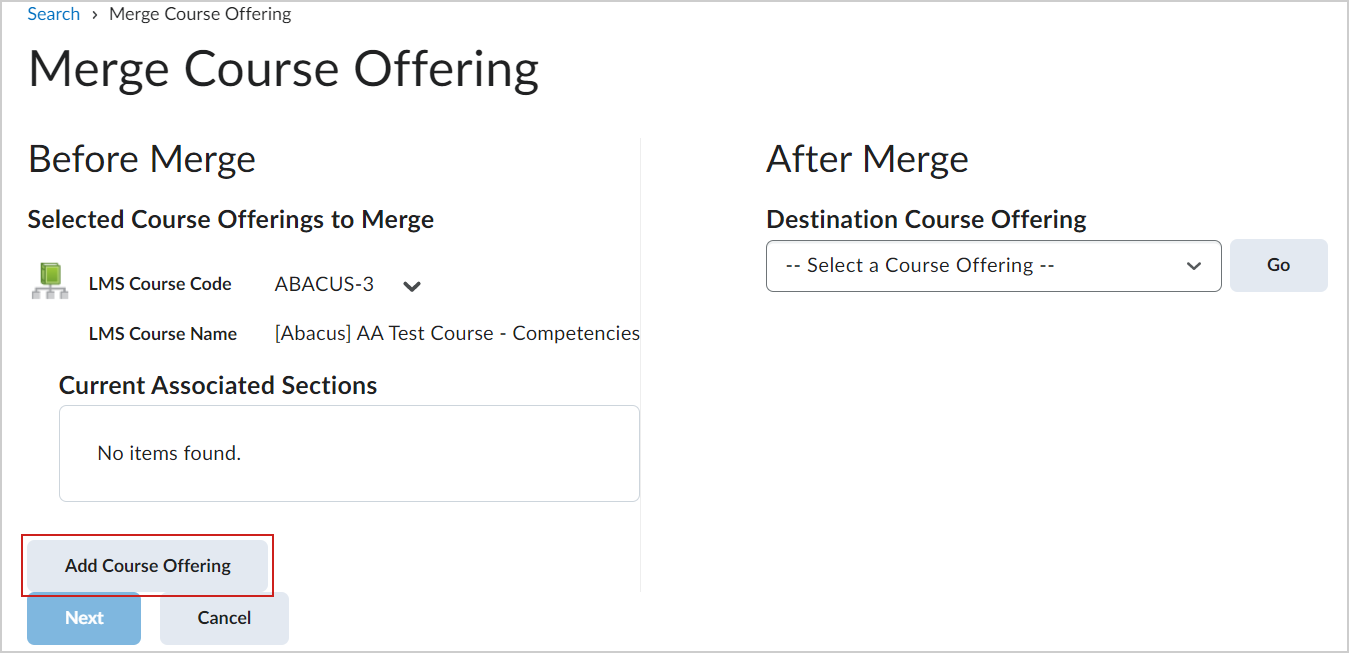
Task: Click the Next button
Action: click(84, 618)
